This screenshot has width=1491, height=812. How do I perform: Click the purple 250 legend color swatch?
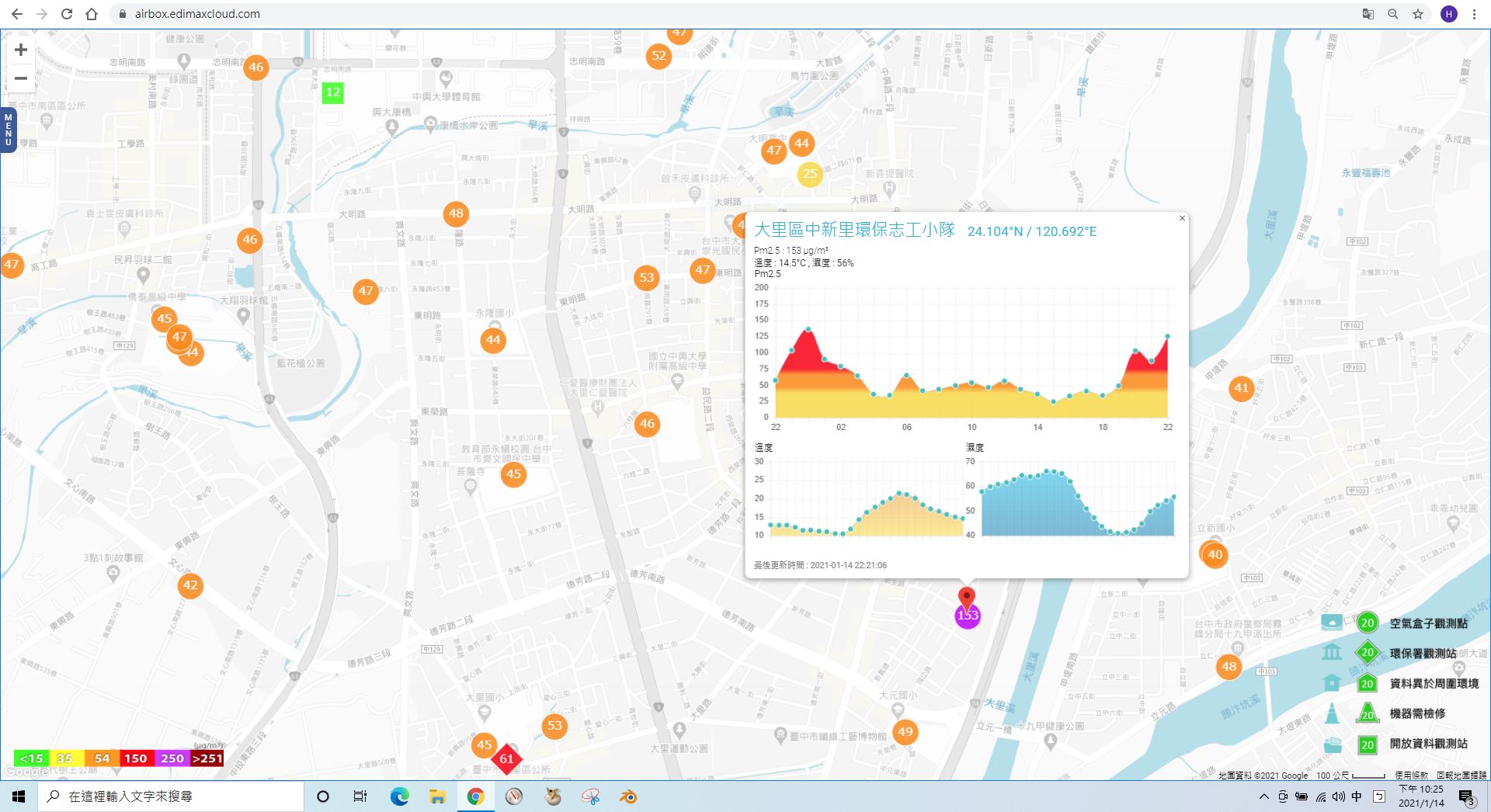point(172,758)
